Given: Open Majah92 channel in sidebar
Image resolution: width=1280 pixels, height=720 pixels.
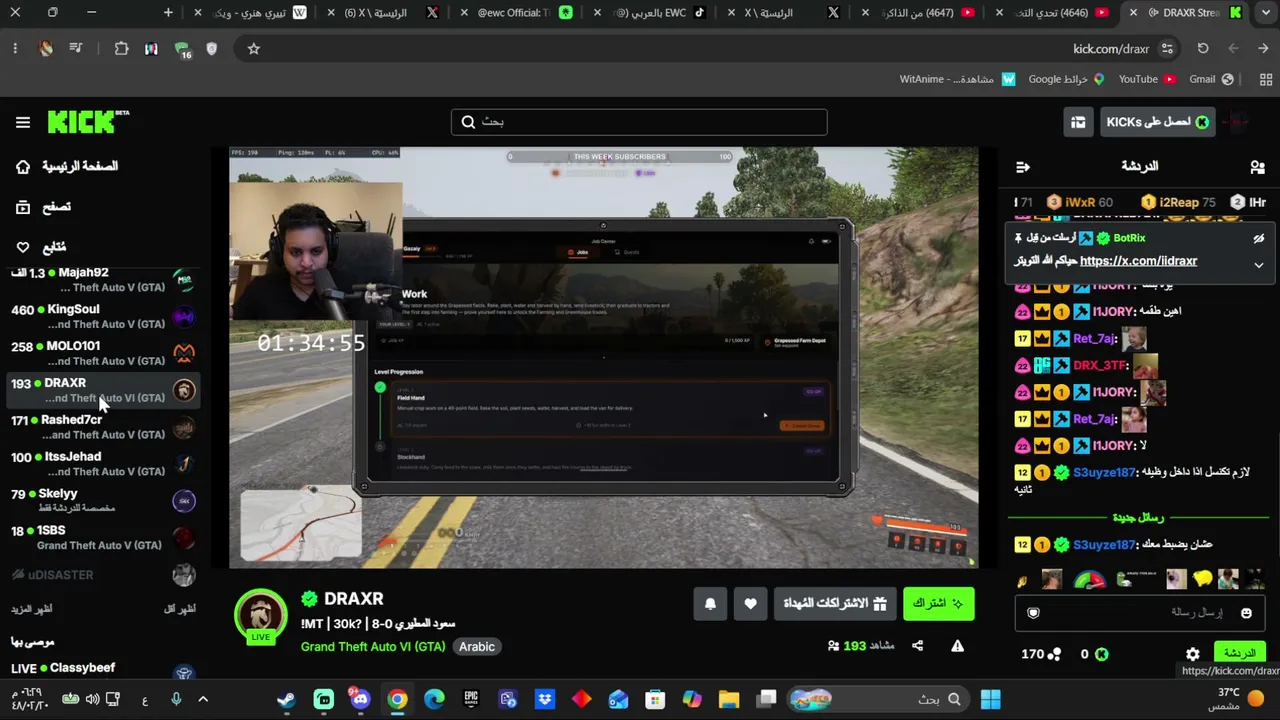Looking at the screenshot, I should 103,280.
